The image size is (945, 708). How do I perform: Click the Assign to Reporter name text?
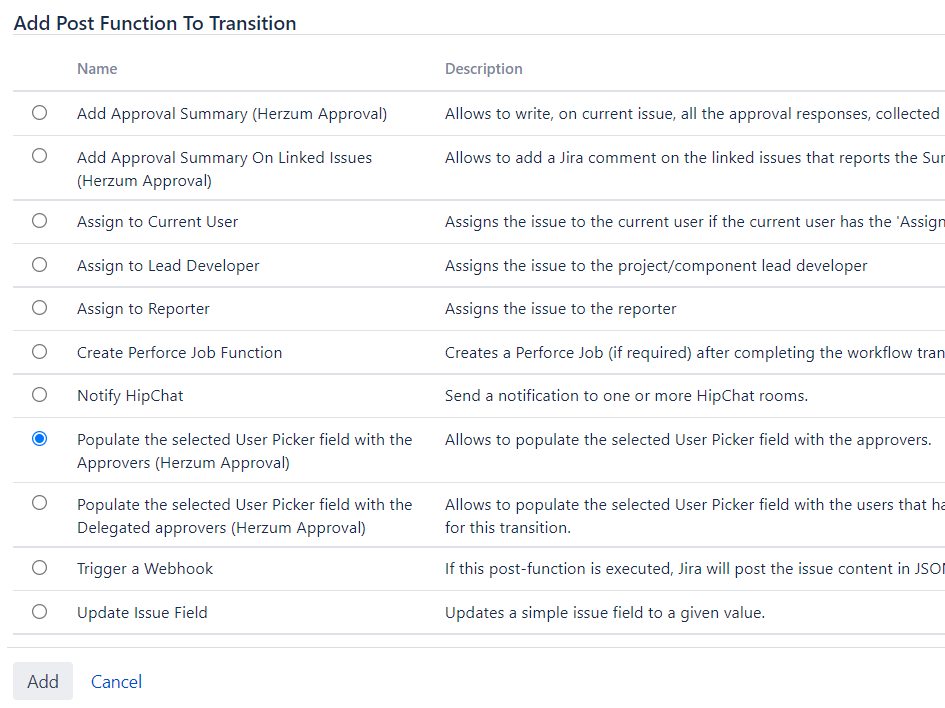pyautogui.click(x=143, y=309)
